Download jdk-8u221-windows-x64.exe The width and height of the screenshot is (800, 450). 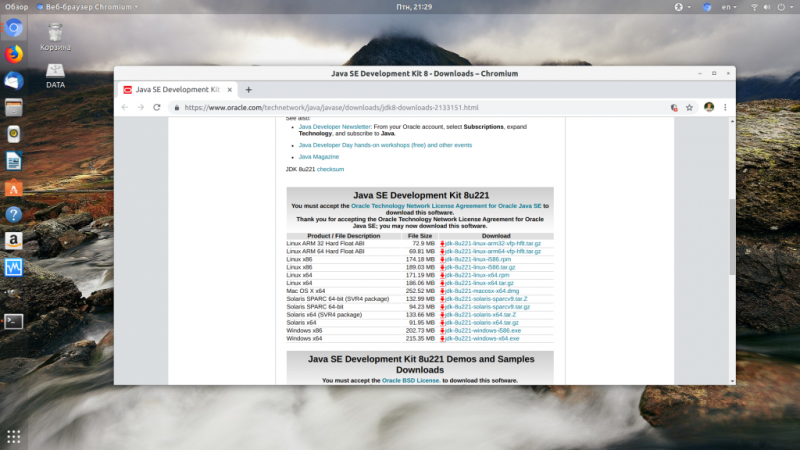coord(482,338)
